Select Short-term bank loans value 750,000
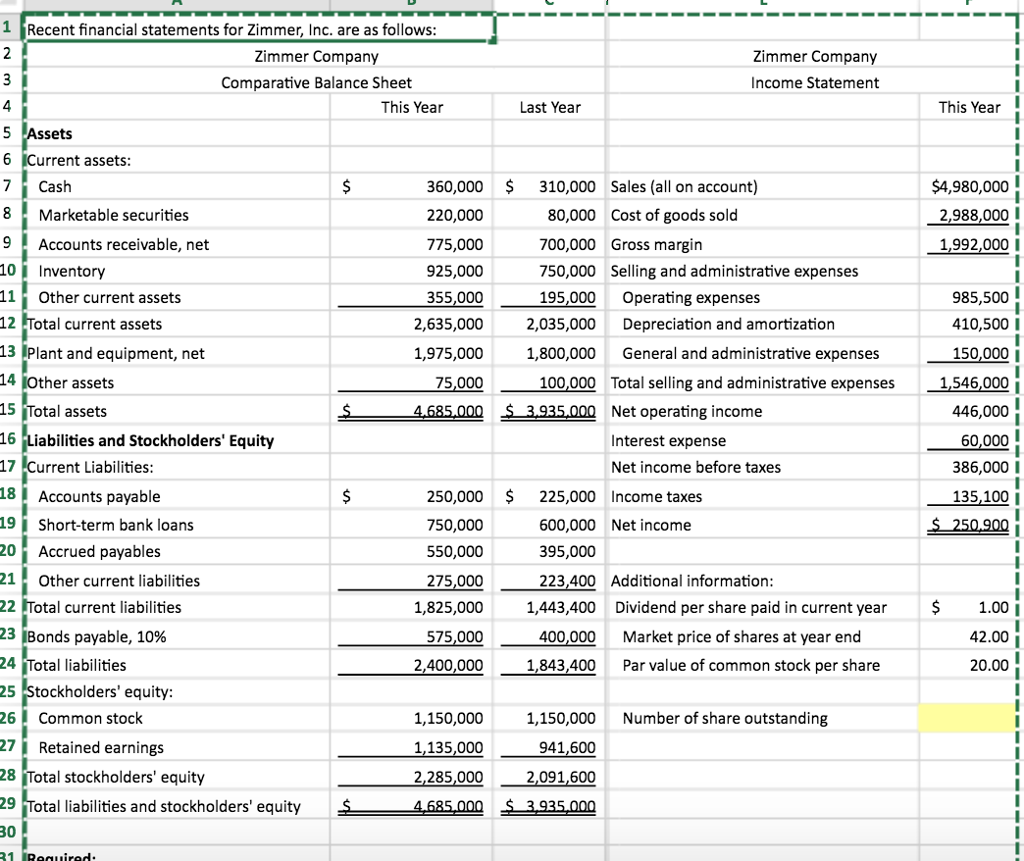Screen dimensions: 1024x861 [x=455, y=525]
